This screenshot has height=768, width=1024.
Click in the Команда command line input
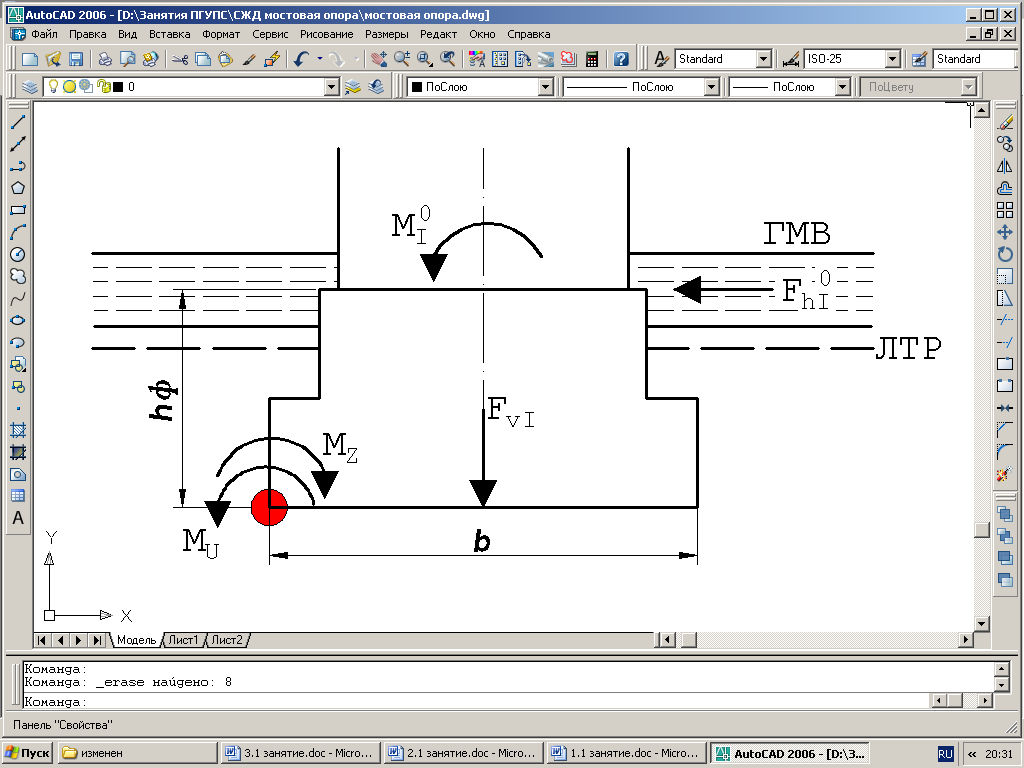tap(475, 702)
